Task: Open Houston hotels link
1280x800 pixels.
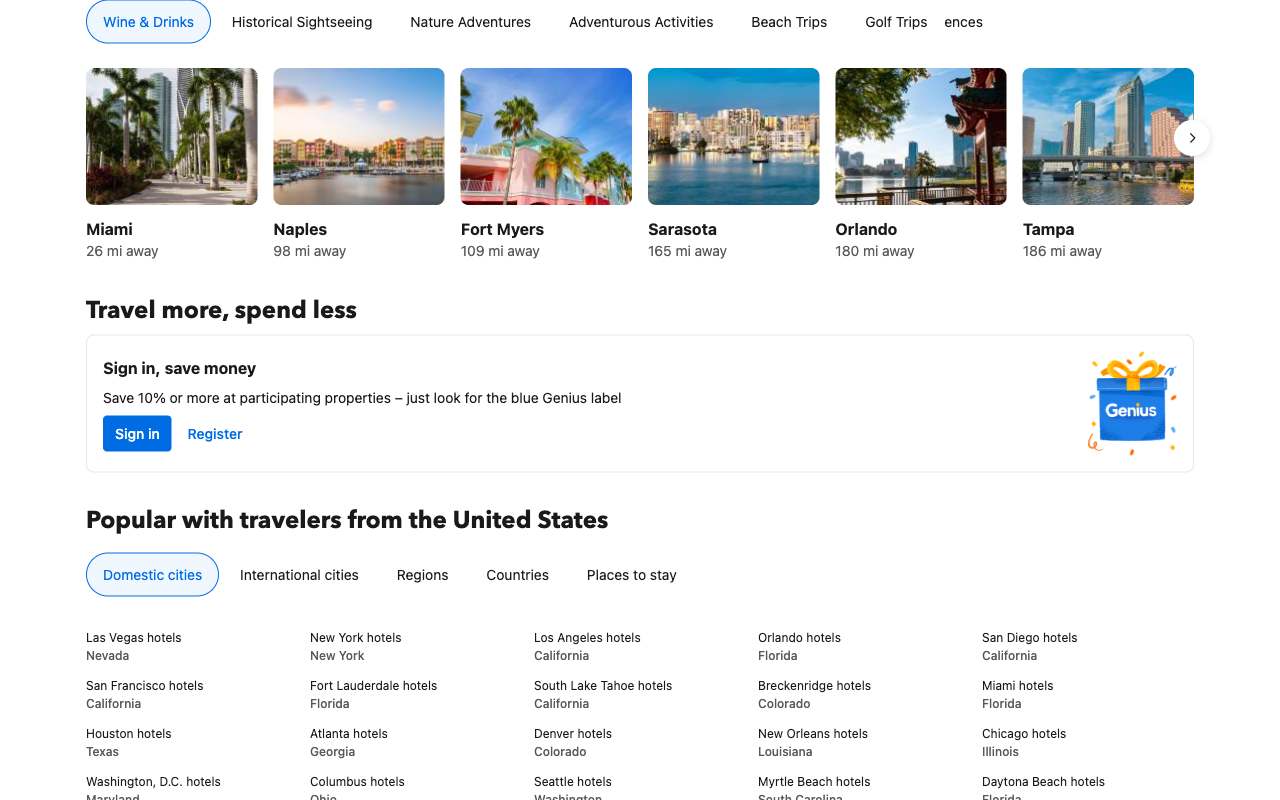Action: pos(129,734)
